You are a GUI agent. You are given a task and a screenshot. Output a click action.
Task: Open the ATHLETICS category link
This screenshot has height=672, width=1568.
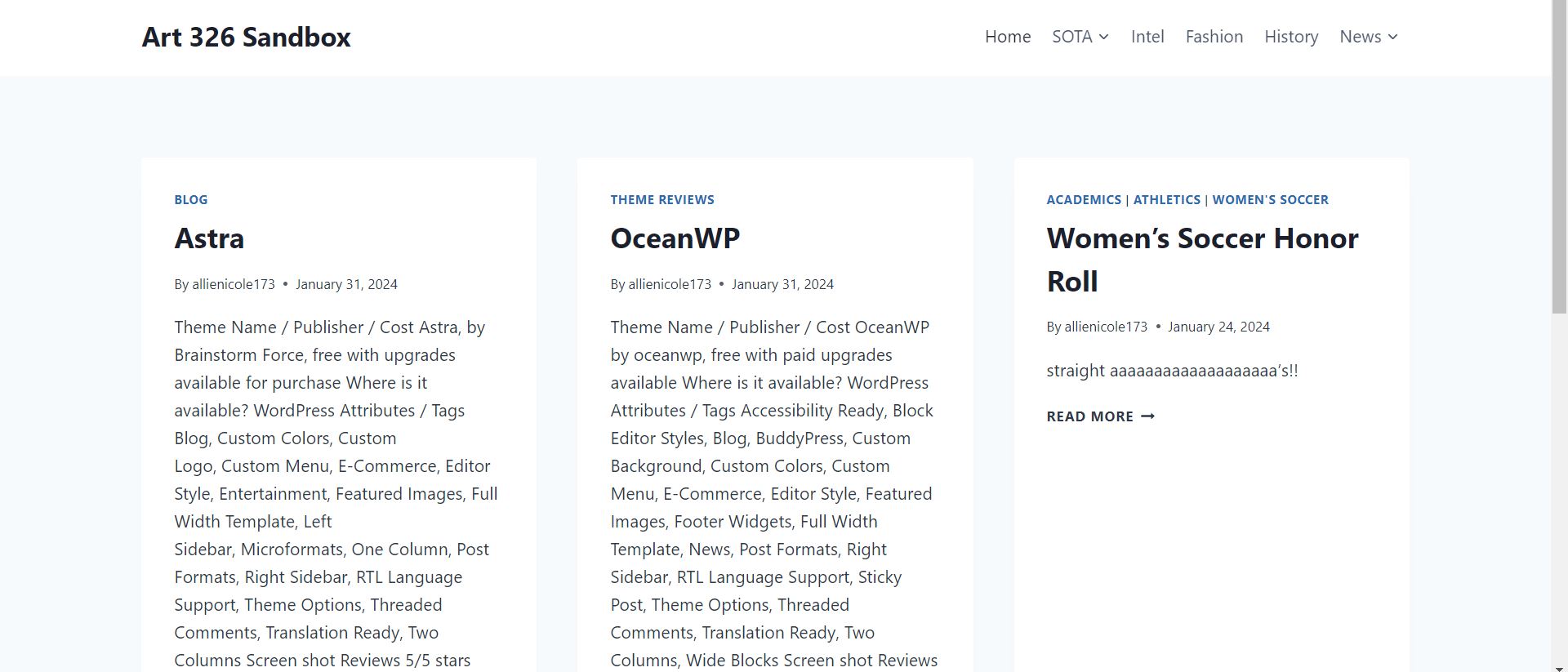coord(1166,199)
